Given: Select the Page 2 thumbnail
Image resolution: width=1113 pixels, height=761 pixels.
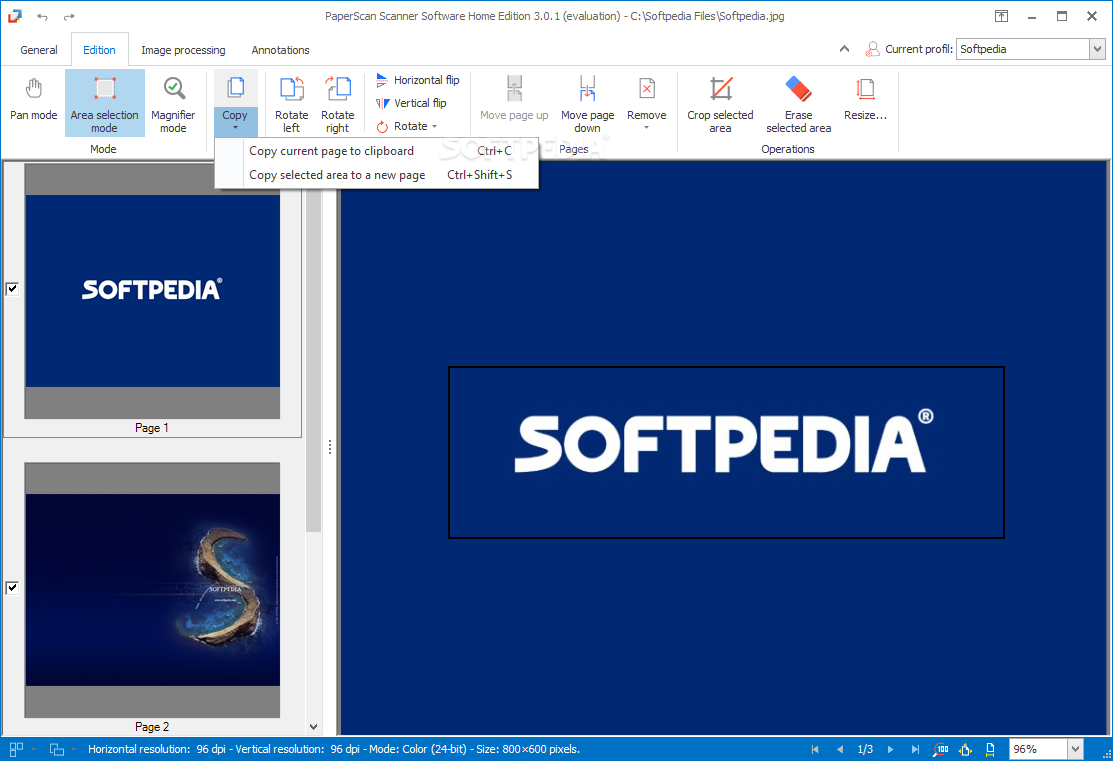Looking at the screenshot, I should tap(152, 590).
